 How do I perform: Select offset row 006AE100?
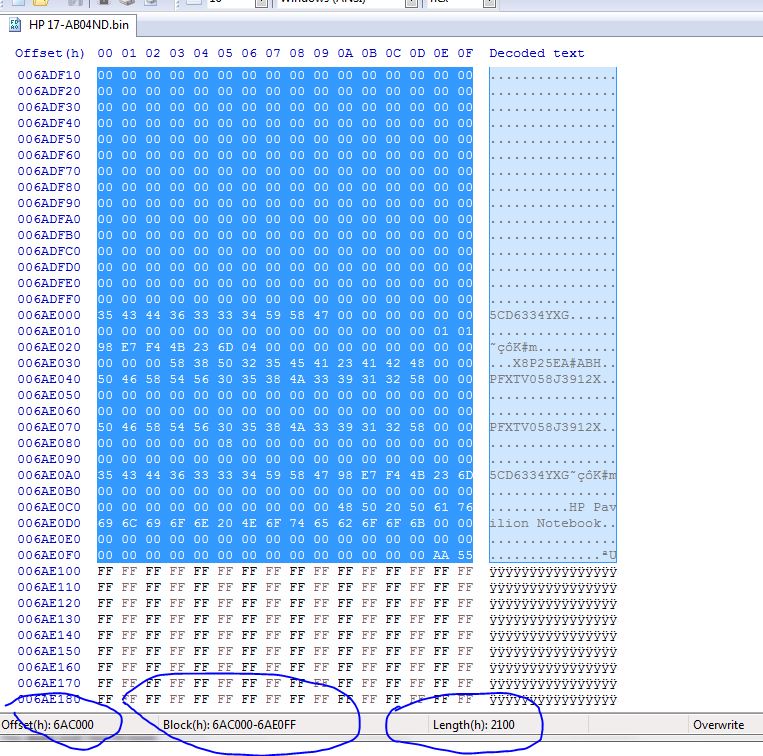coord(49,571)
